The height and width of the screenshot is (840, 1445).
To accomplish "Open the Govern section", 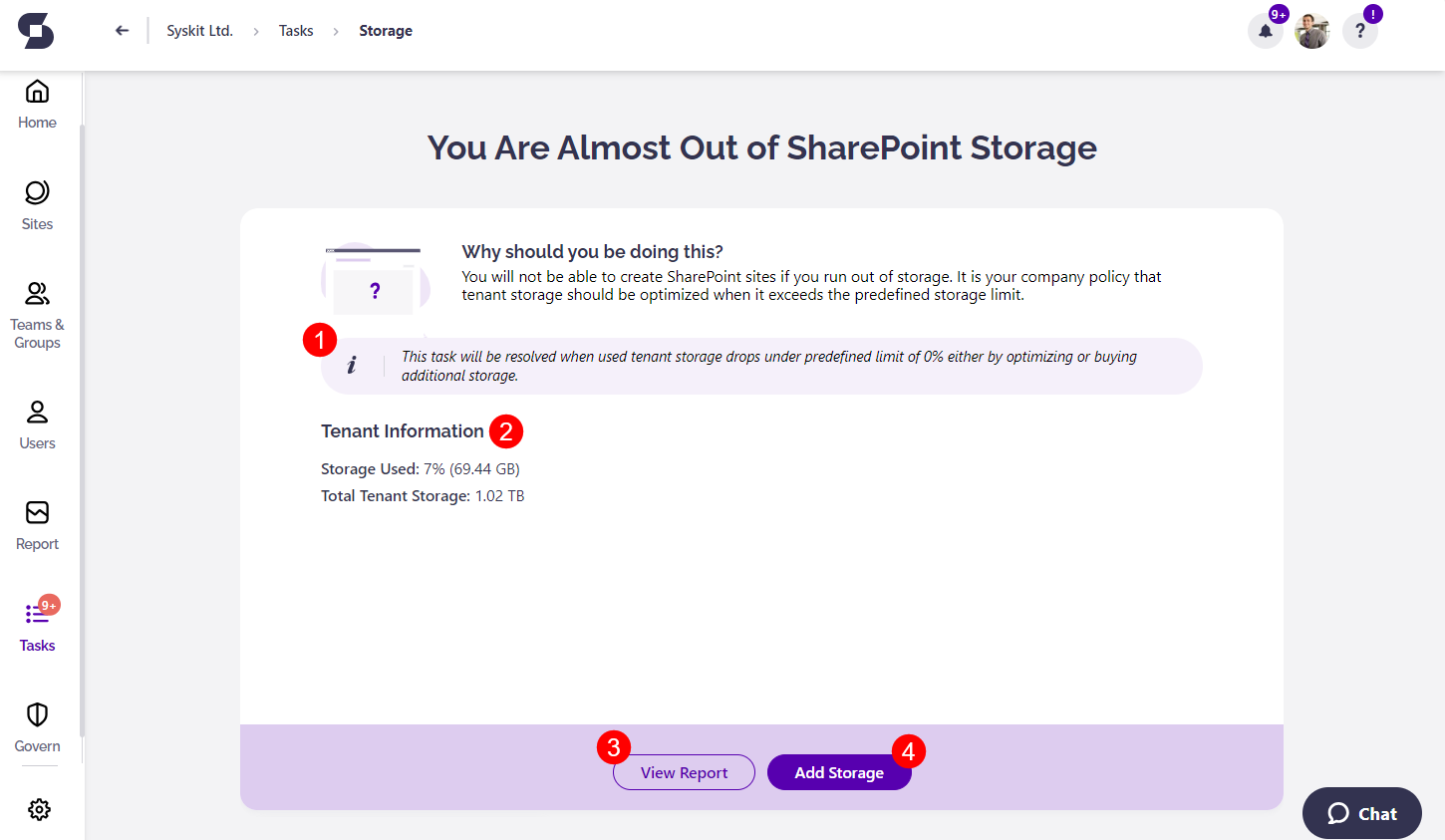I will pyautogui.click(x=37, y=727).
